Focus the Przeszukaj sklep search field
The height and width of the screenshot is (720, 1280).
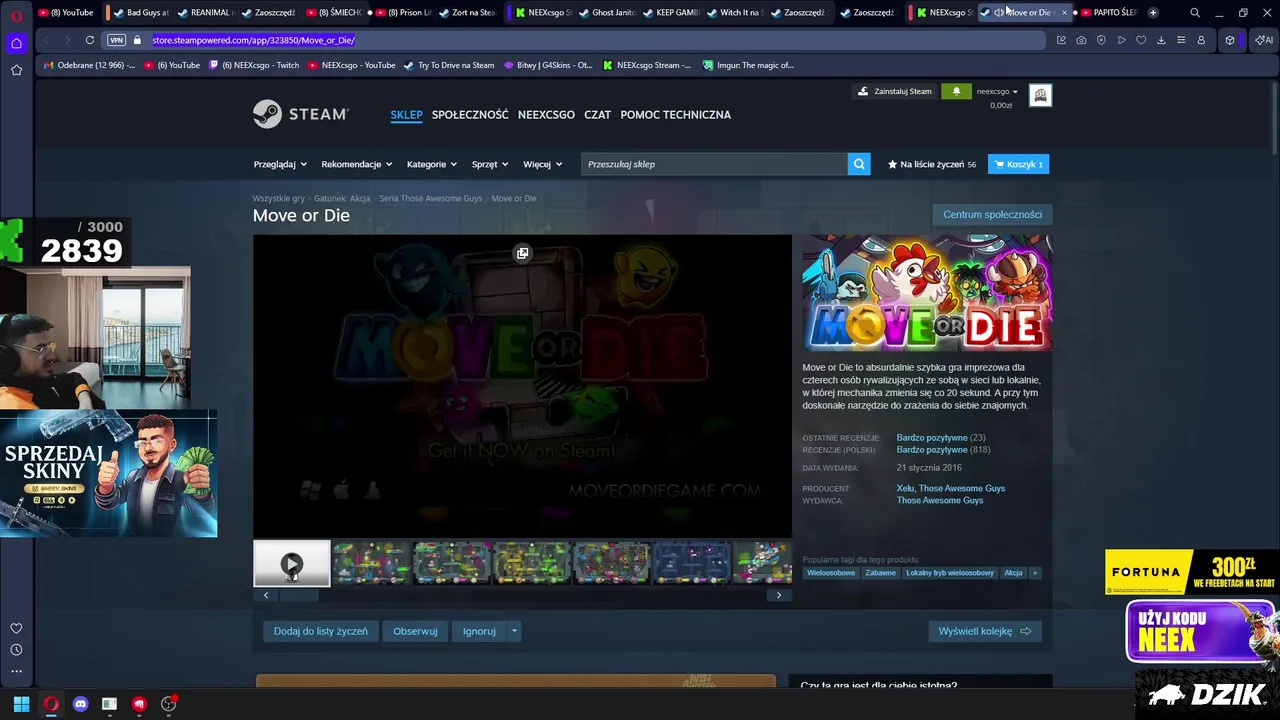pos(714,164)
